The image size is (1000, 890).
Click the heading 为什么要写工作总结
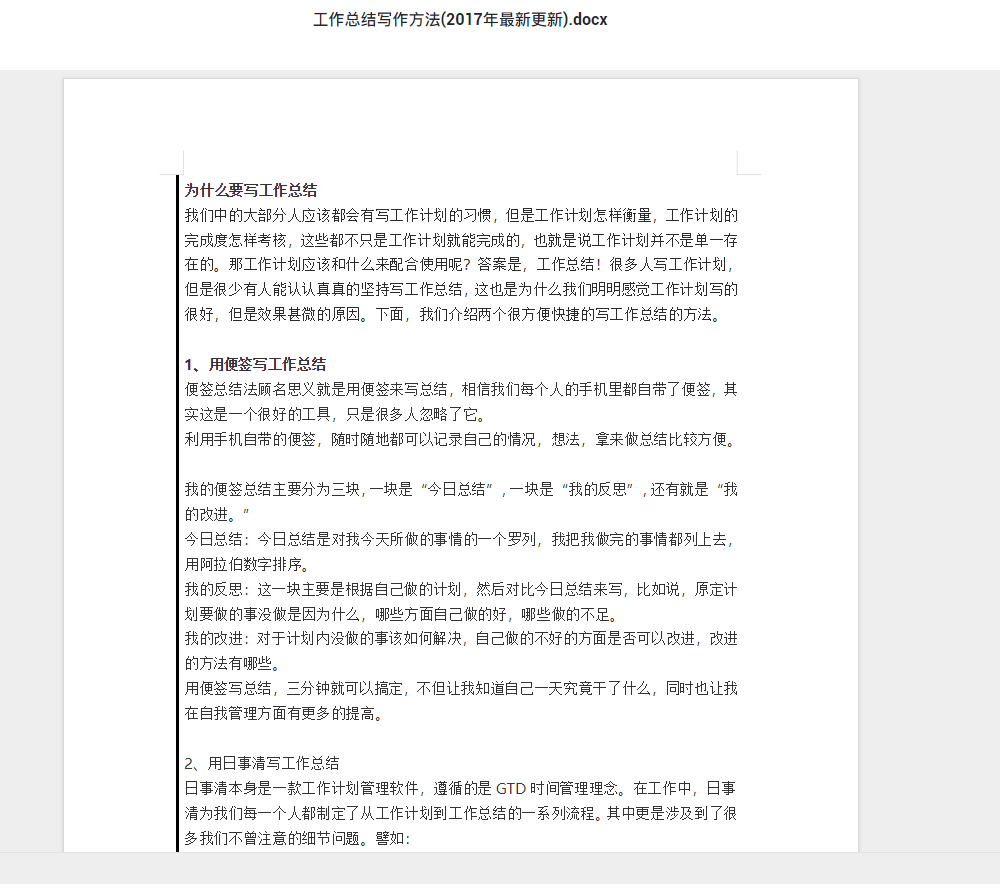251,190
